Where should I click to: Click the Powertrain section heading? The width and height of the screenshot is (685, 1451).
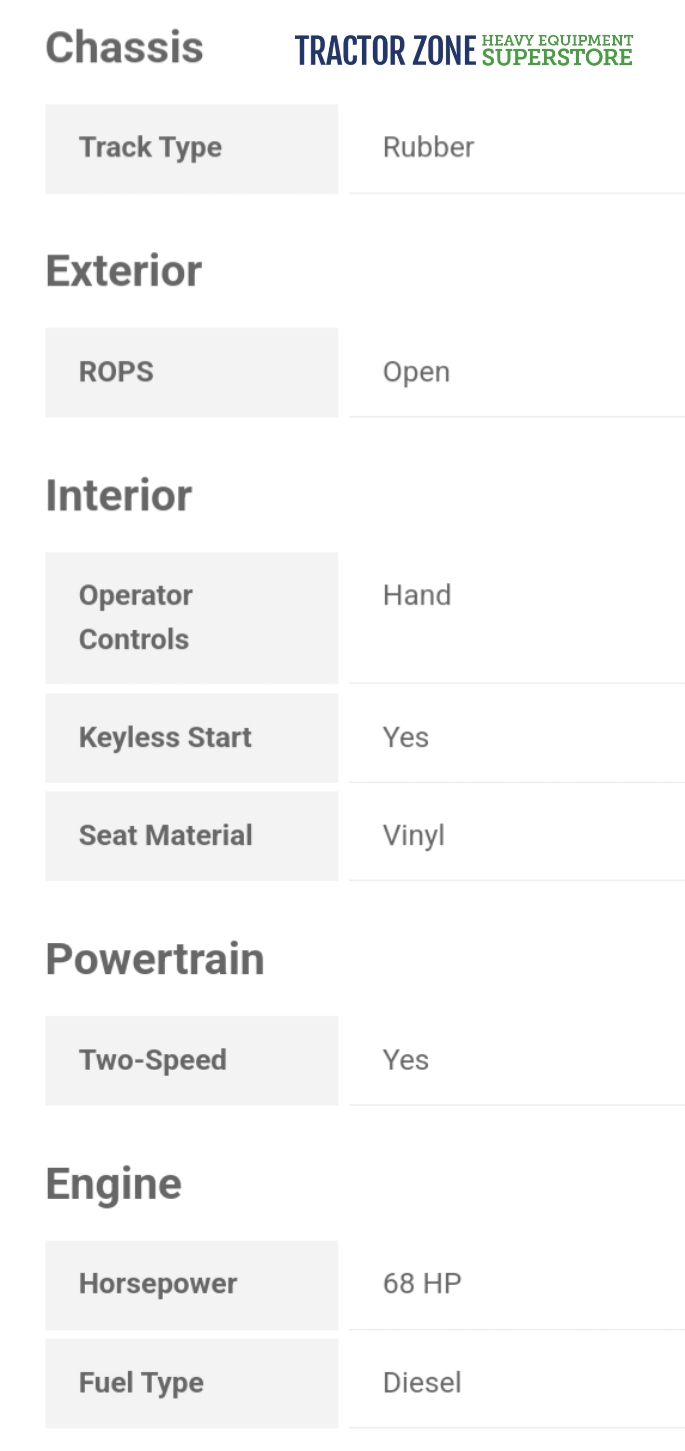coord(155,959)
